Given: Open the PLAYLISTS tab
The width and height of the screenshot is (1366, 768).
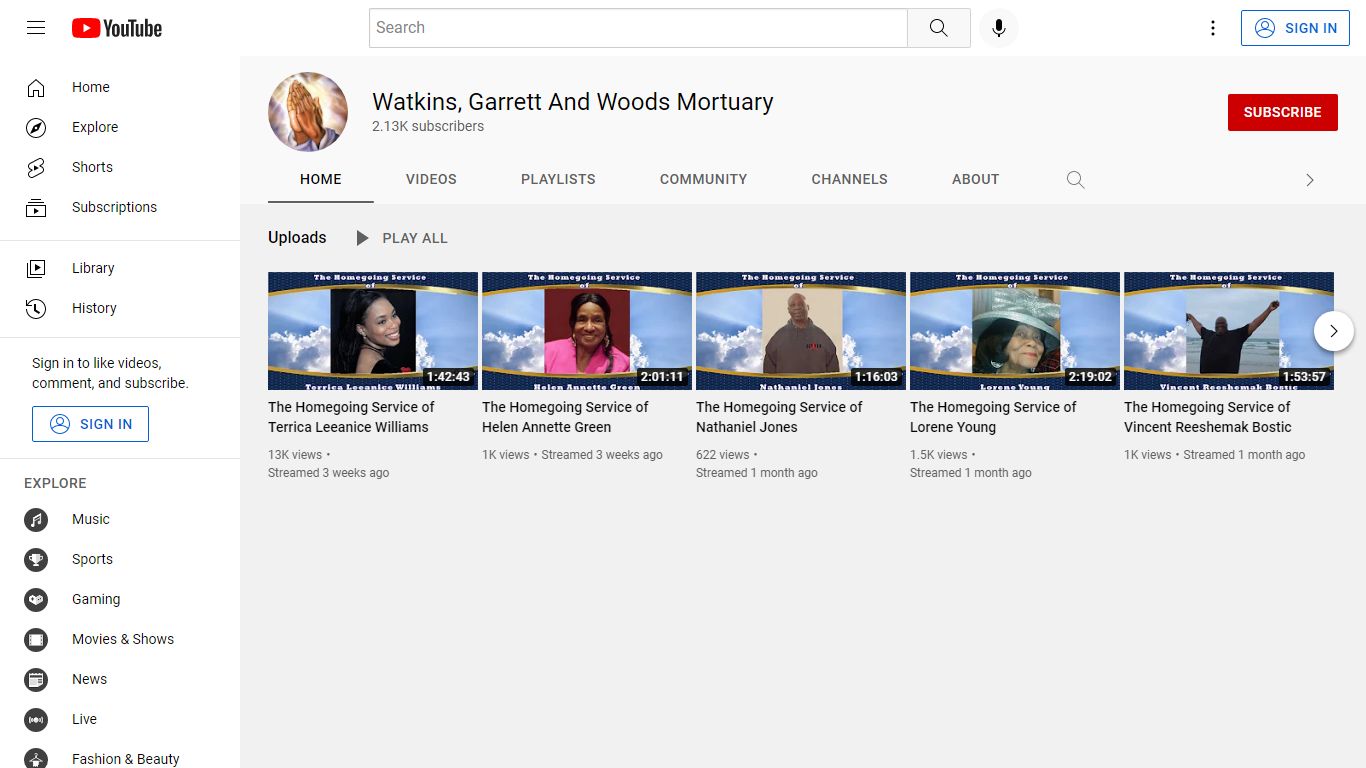Looking at the screenshot, I should tap(558, 180).
